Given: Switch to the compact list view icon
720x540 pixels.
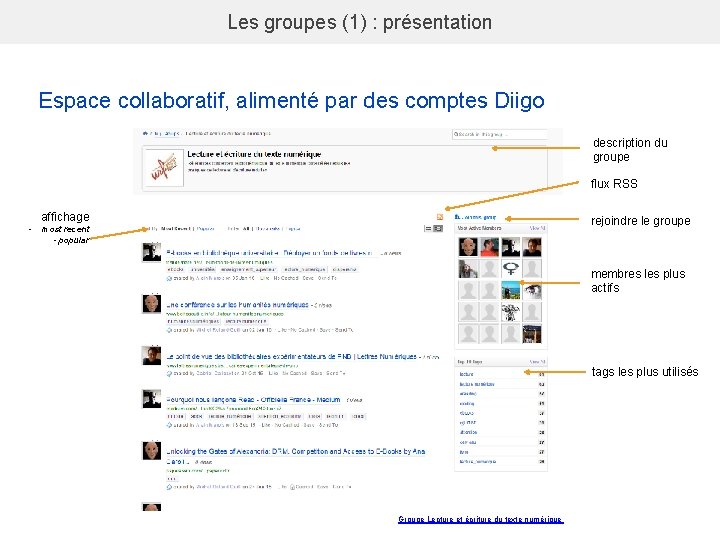Looking at the screenshot, I should pos(428,228).
